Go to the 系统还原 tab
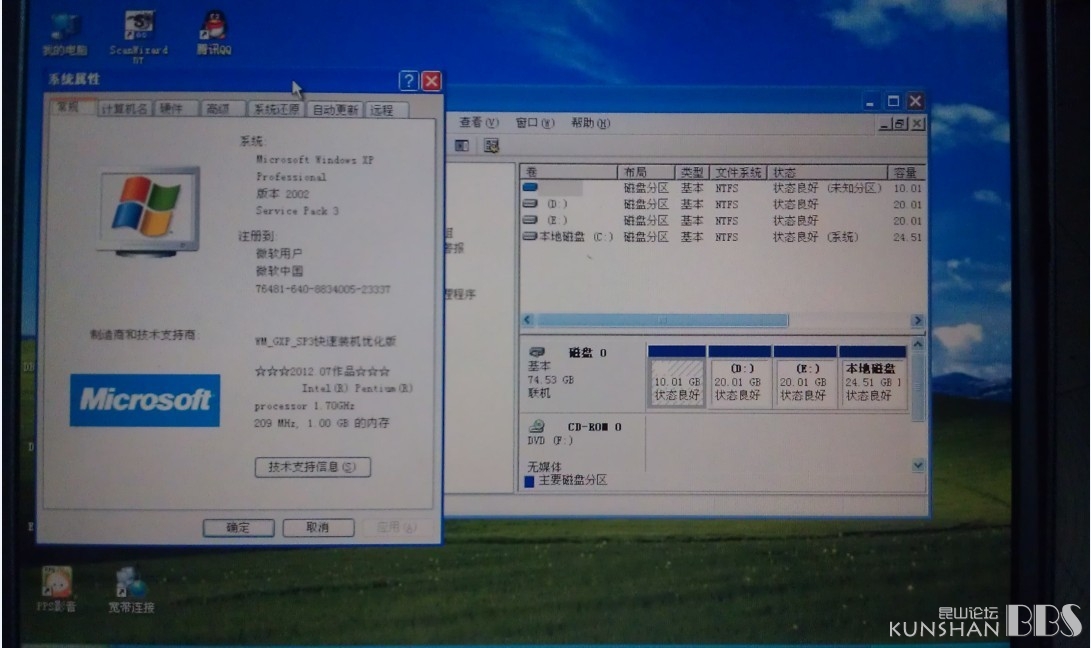Screen dimensions: 1091x648 276,109
